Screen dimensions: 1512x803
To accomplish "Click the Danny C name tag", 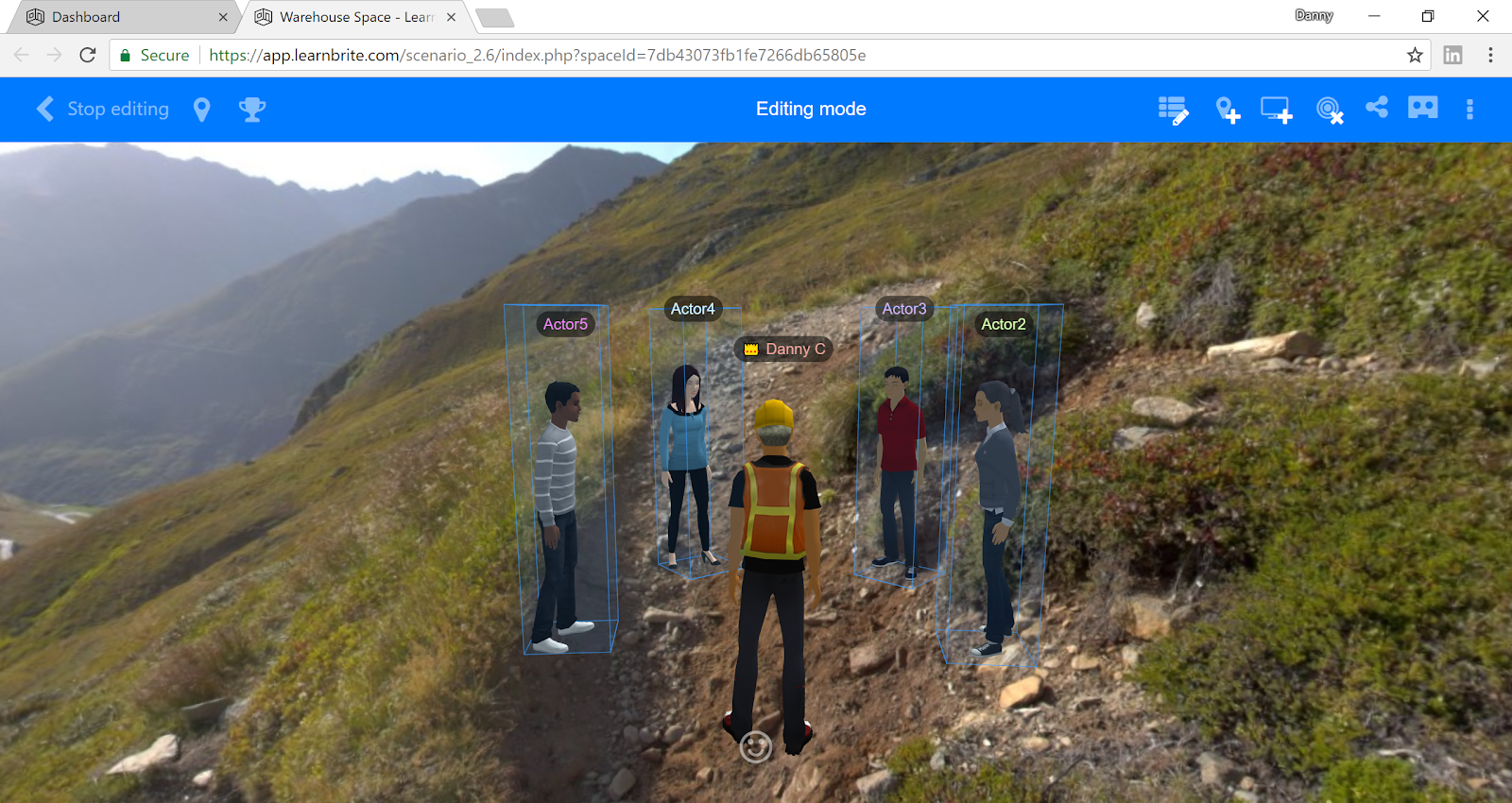I will pyautogui.click(x=784, y=350).
